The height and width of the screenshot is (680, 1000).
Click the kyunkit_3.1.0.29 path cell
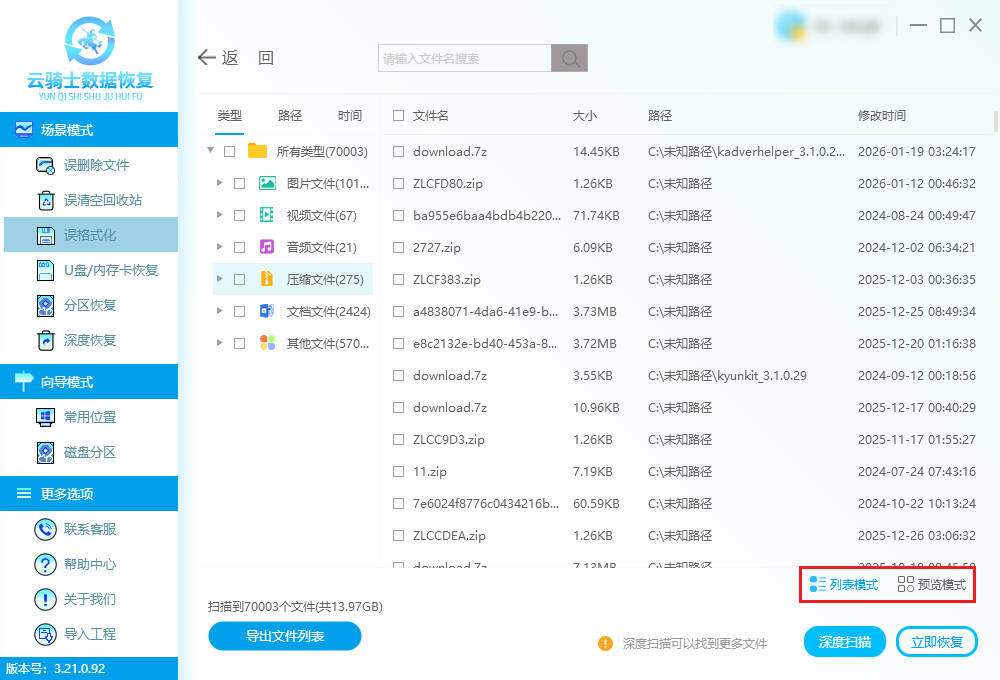click(x=727, y=376)
